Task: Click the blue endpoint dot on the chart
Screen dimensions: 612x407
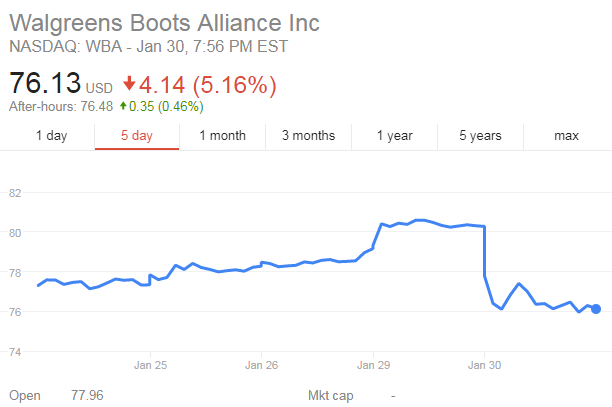Action: [x=596, y=309]
